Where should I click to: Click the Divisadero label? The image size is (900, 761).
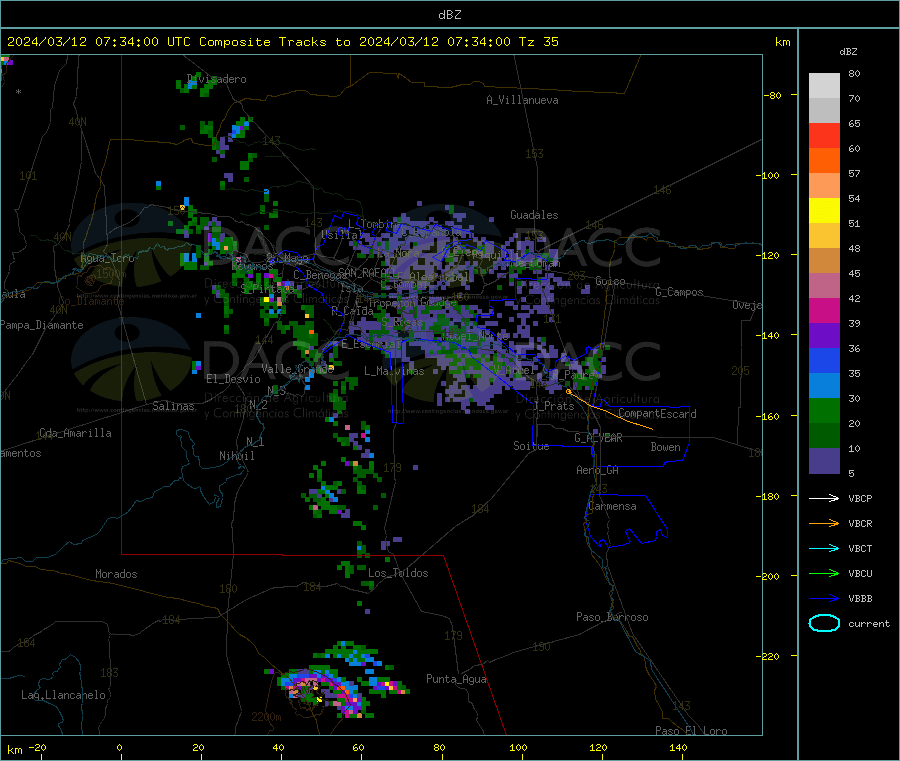216,79
